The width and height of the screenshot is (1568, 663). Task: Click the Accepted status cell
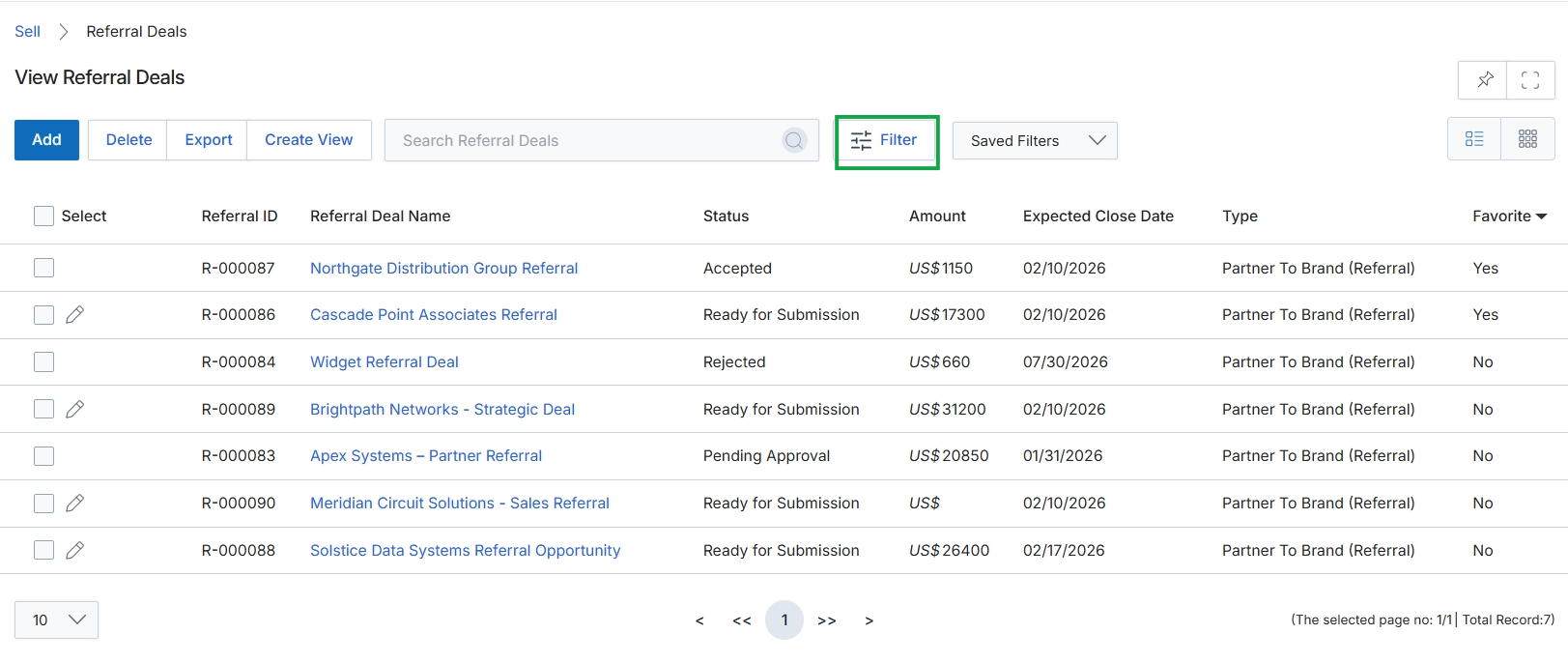click(737, 268)
